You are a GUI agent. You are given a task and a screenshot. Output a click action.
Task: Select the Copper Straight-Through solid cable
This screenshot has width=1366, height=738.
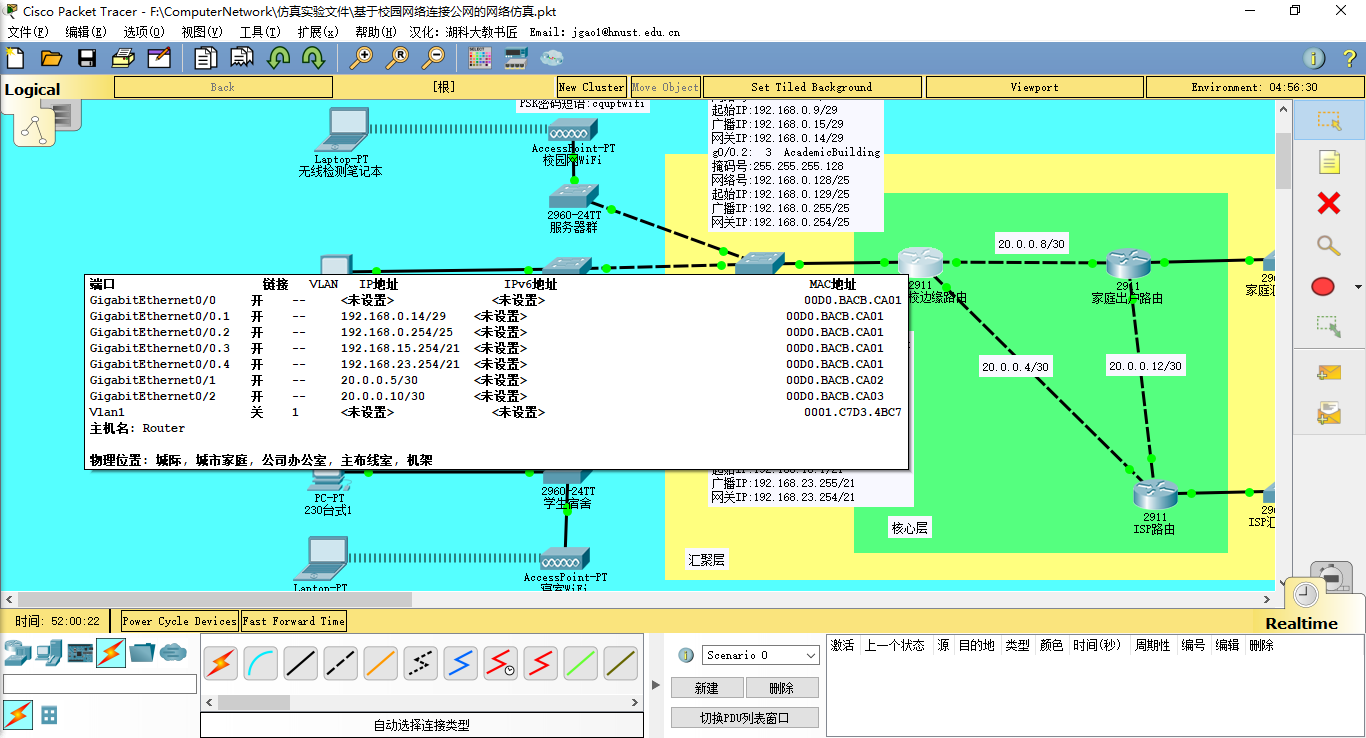click(x=301, y=662)
